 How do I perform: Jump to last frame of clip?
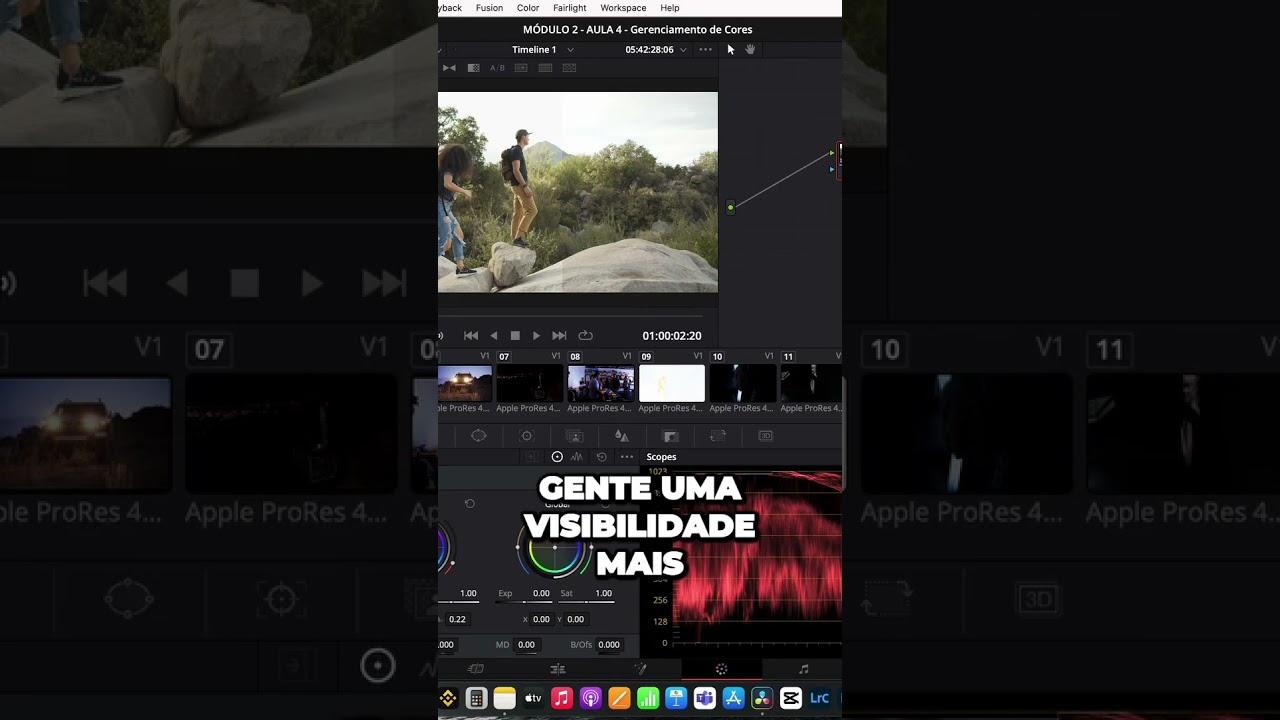tap(559, 336)
